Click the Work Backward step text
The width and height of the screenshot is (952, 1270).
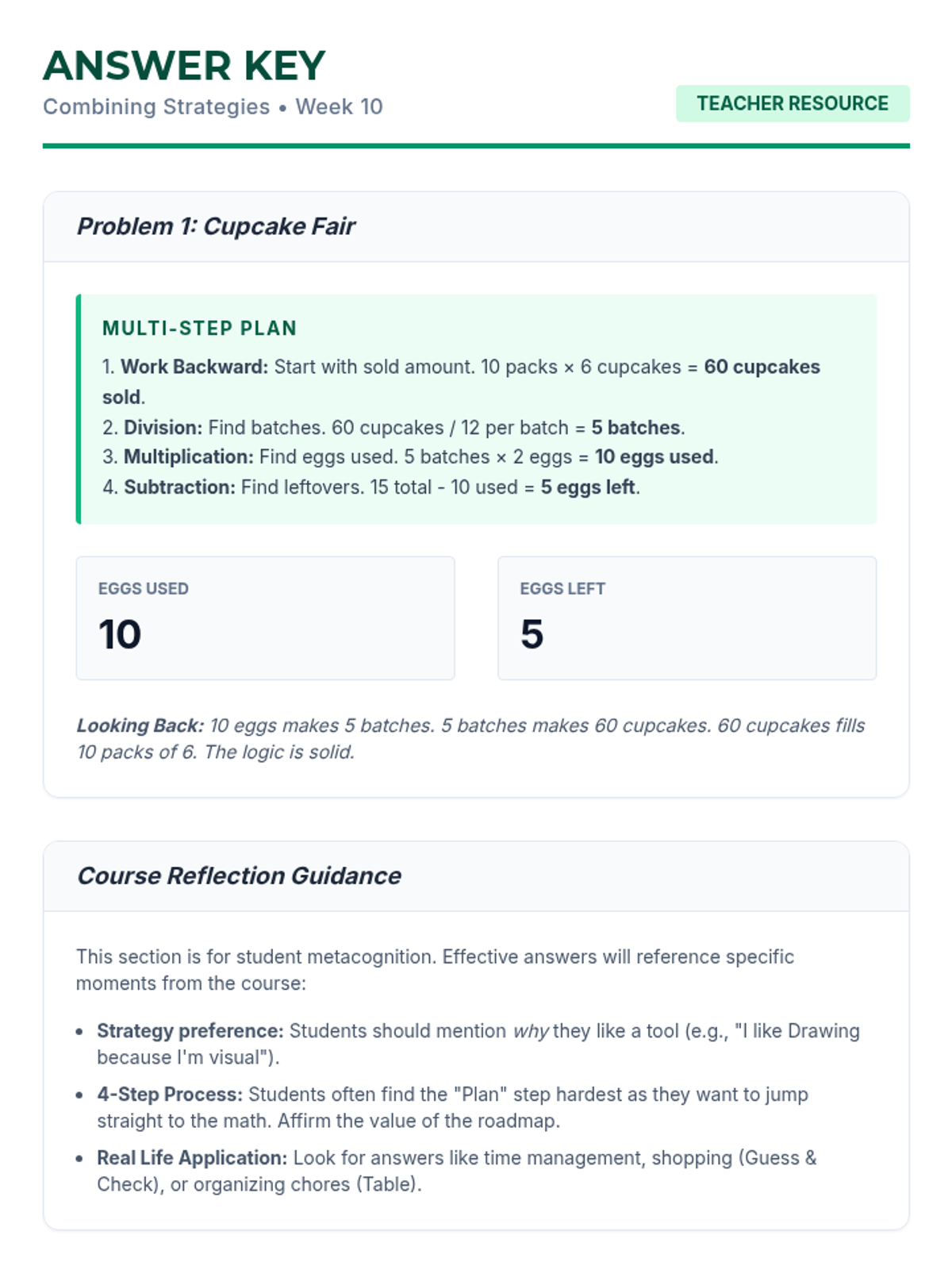tap(460, 368)
